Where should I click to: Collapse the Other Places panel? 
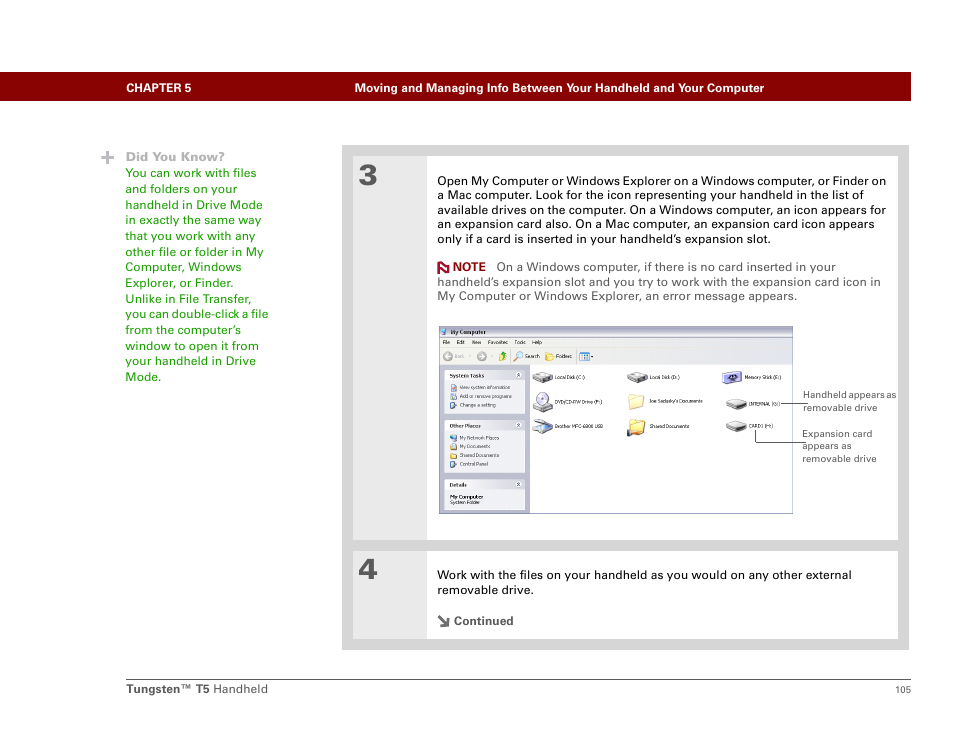tap(518, 425)
